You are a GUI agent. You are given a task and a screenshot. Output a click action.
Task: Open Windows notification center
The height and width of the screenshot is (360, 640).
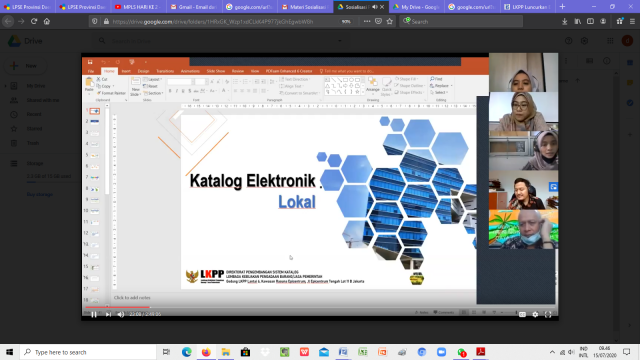pyautogui.click(x=627, y=352)
